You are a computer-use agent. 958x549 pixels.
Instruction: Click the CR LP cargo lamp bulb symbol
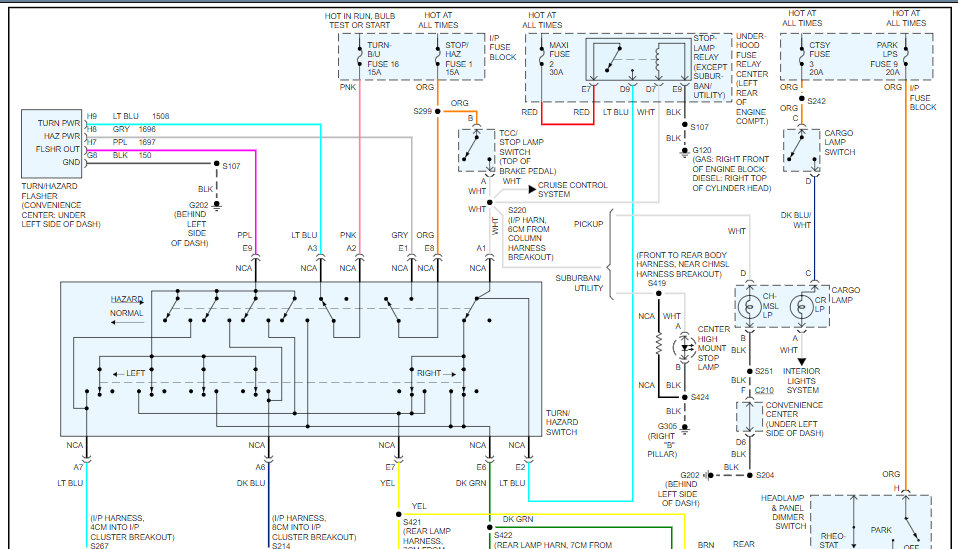802,306
